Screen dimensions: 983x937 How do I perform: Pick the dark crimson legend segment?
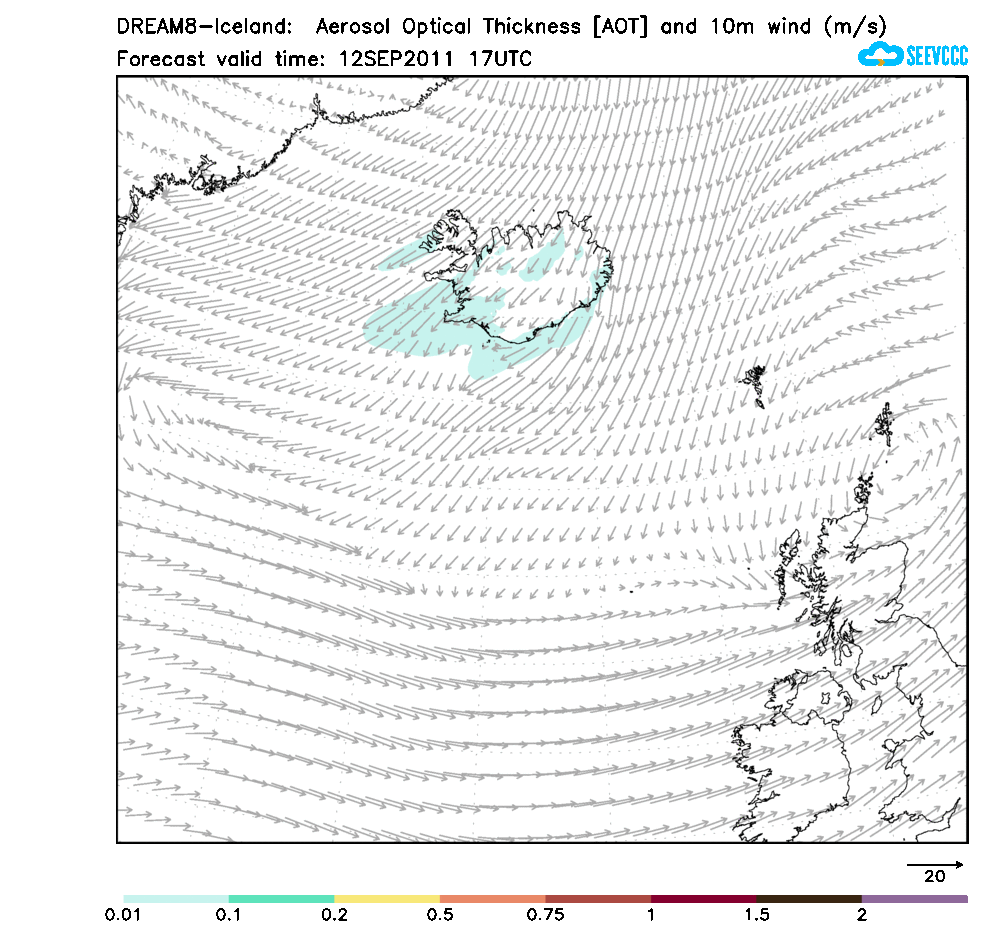coord(703,899)
